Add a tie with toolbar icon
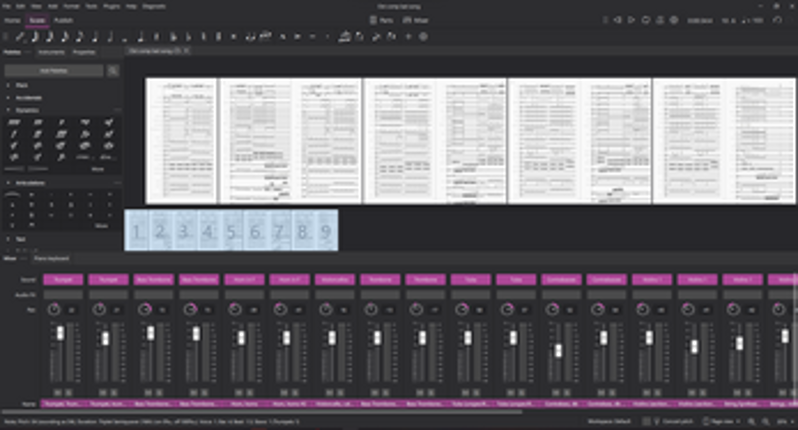This screenshot has height=430, width=798. click(250, 37)
